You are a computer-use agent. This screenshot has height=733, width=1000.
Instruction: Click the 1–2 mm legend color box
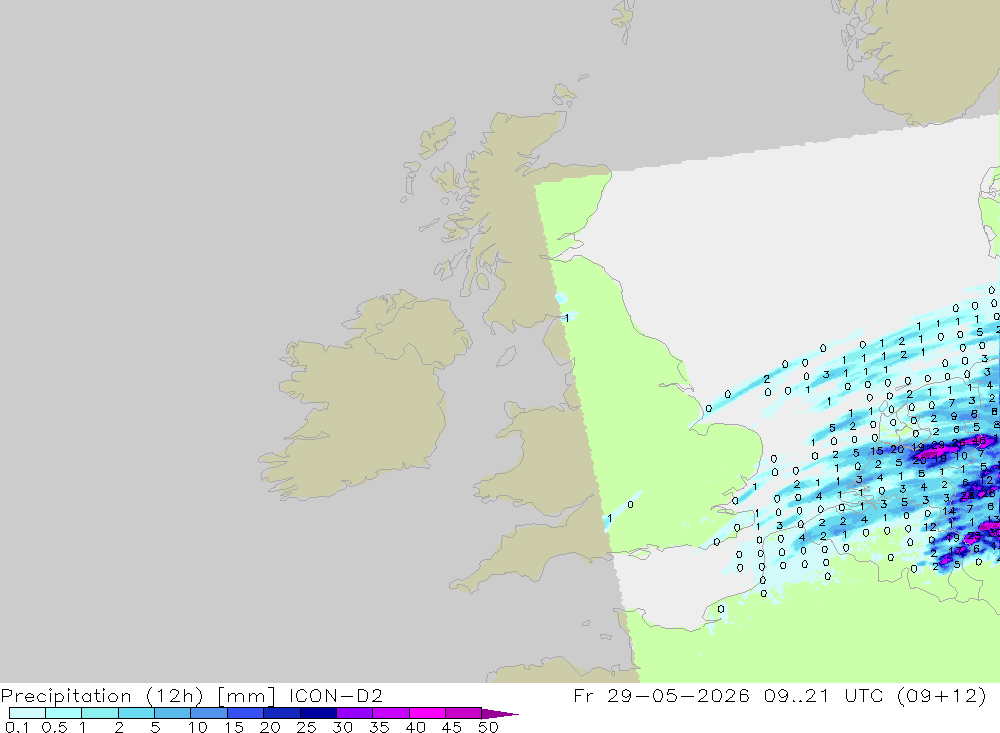tap(99, 713)
